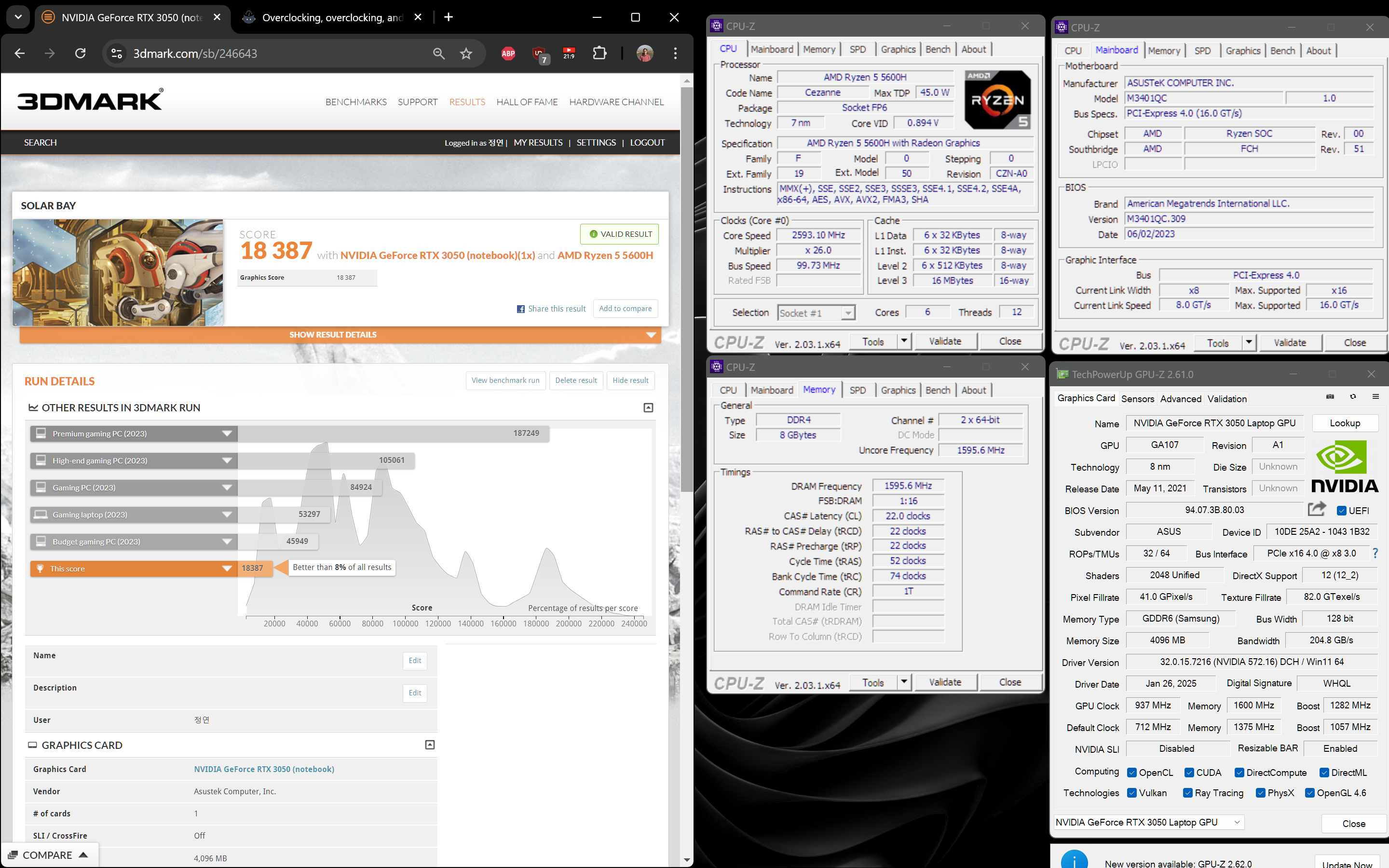Toggle the DirectML checkbox
The width and height of the screenshot is (1389, 868).
tap(1324, 772)
